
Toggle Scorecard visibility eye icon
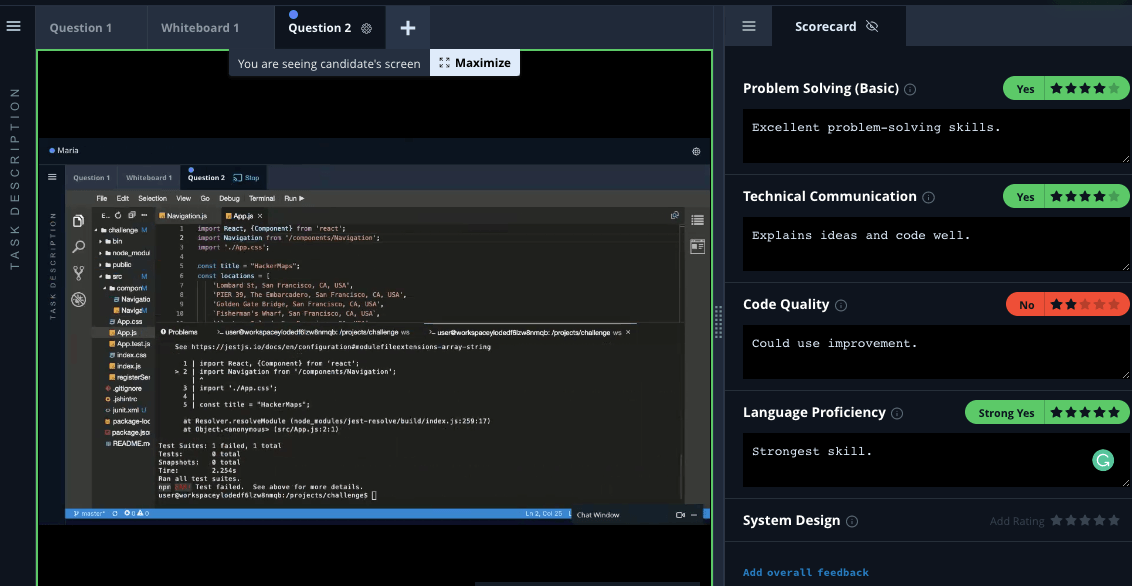coord(872,26)
